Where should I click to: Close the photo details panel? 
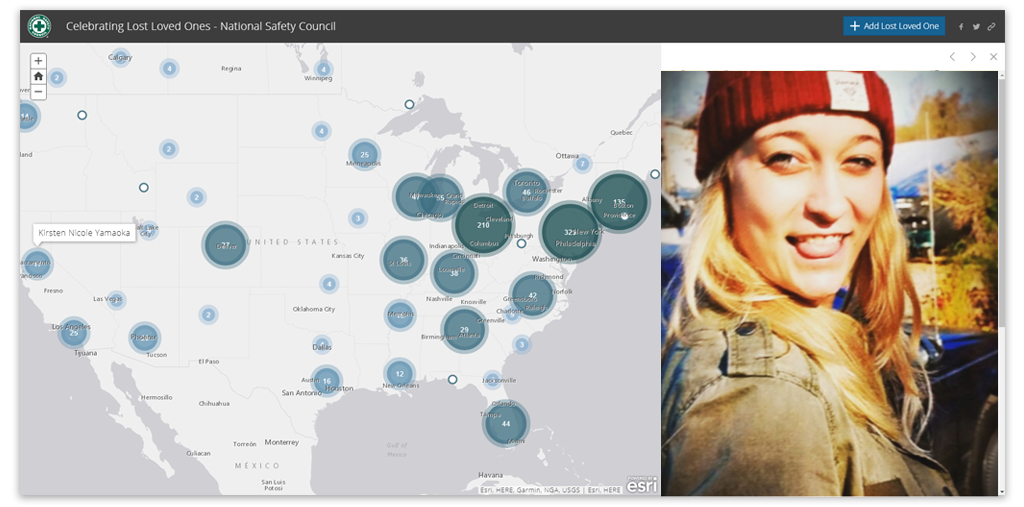point(993,57)
